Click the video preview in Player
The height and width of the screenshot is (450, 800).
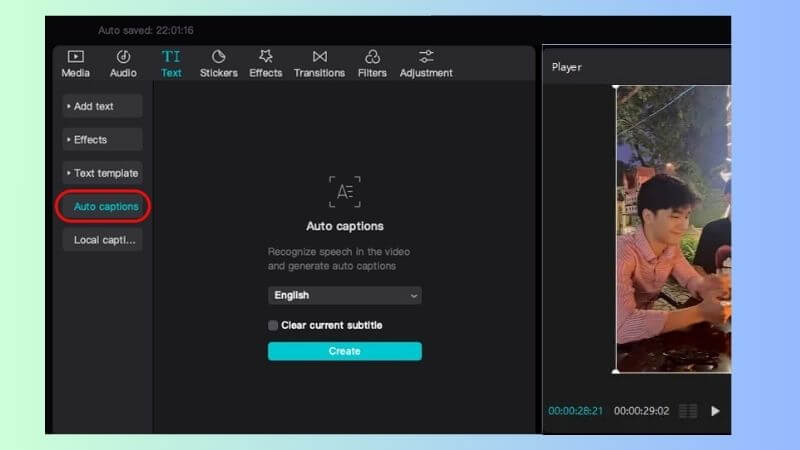tap(672, 230)
